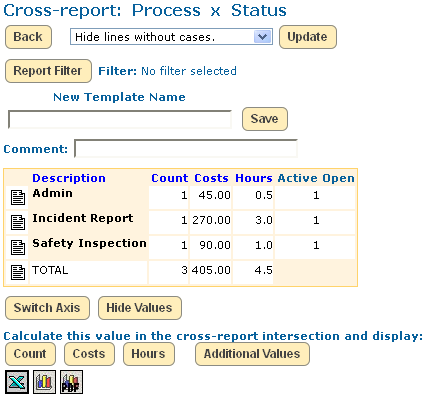Screen dimensions: 427x400
Task: Open the Safety Inspection row document icon
Action: [18, 247]
